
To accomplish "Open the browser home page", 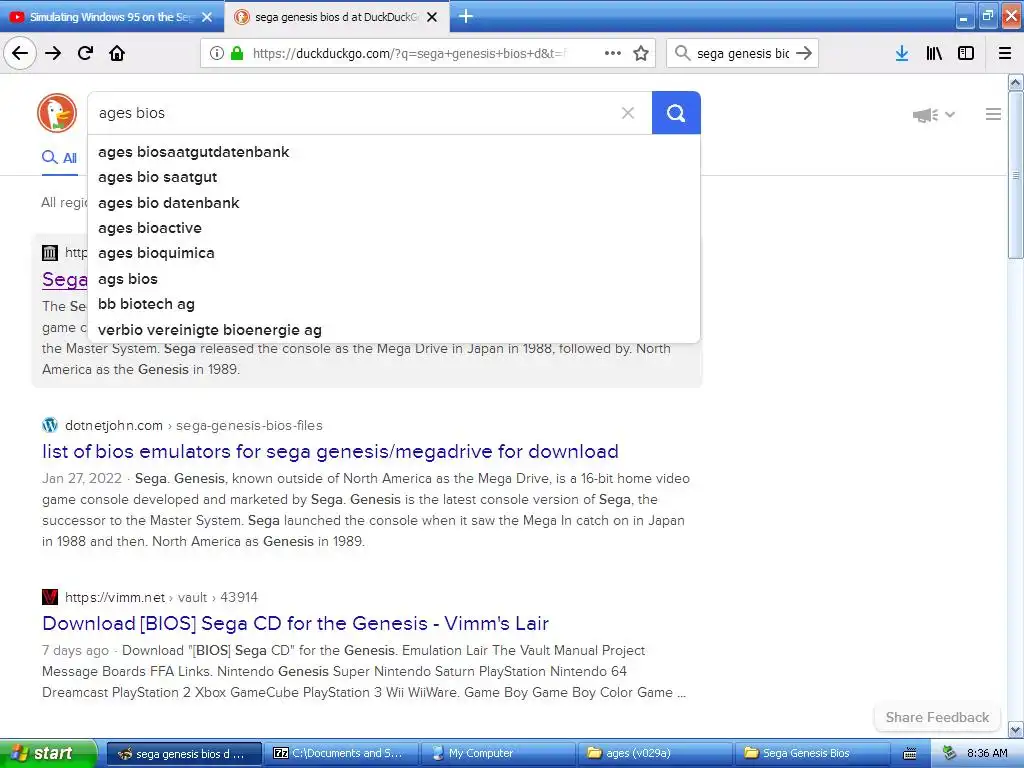I will click(x=117, y=53).
